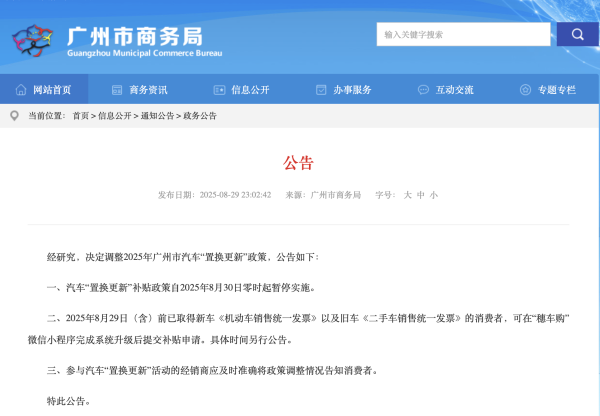Go to 首页 in the breadcrumb

[80, 116]
